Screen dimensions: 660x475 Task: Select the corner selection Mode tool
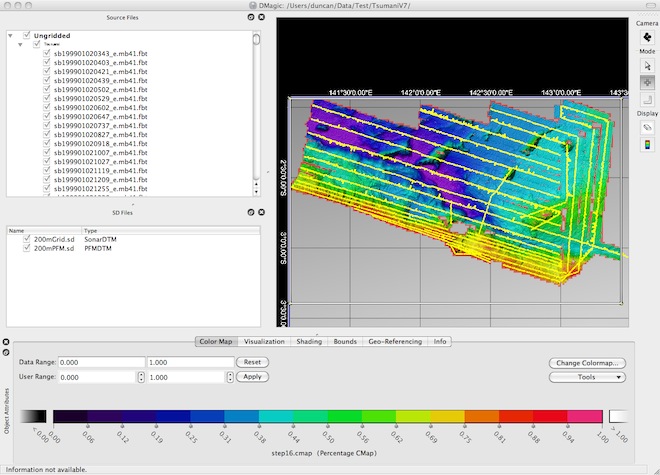pos(647,99)
